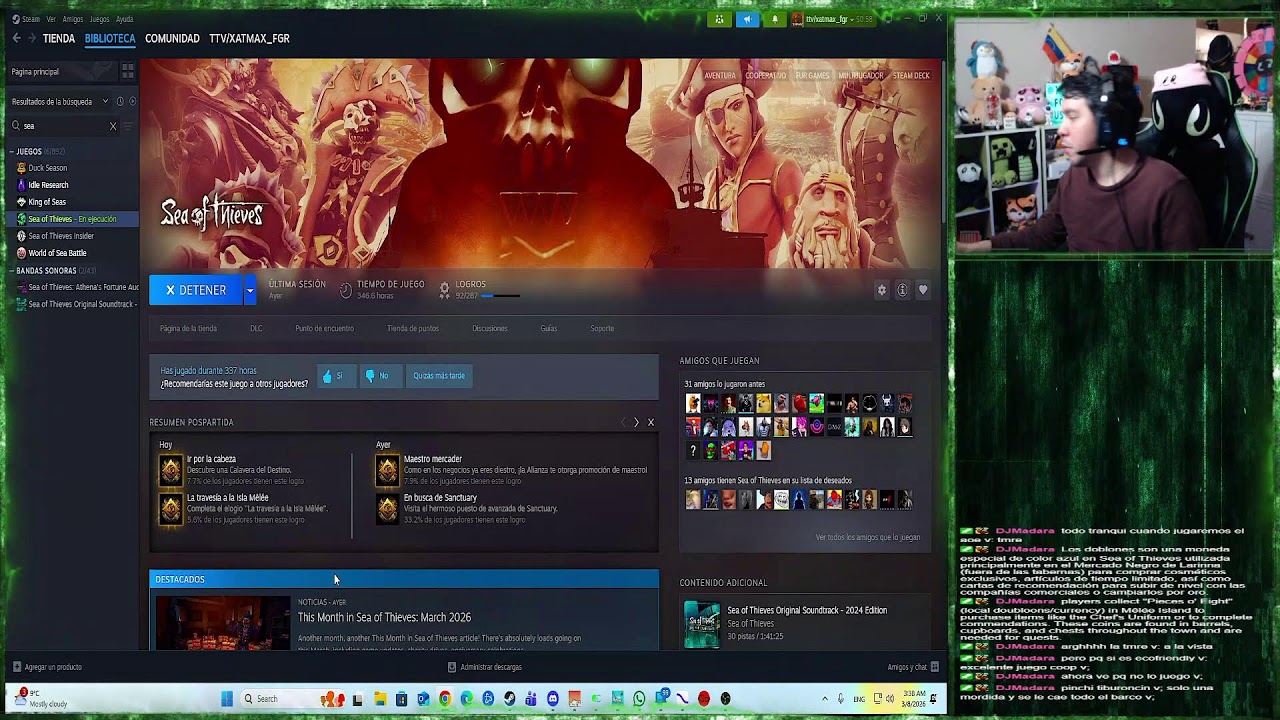Open the March 2026 news thumbnail

[x=222, y=623]
